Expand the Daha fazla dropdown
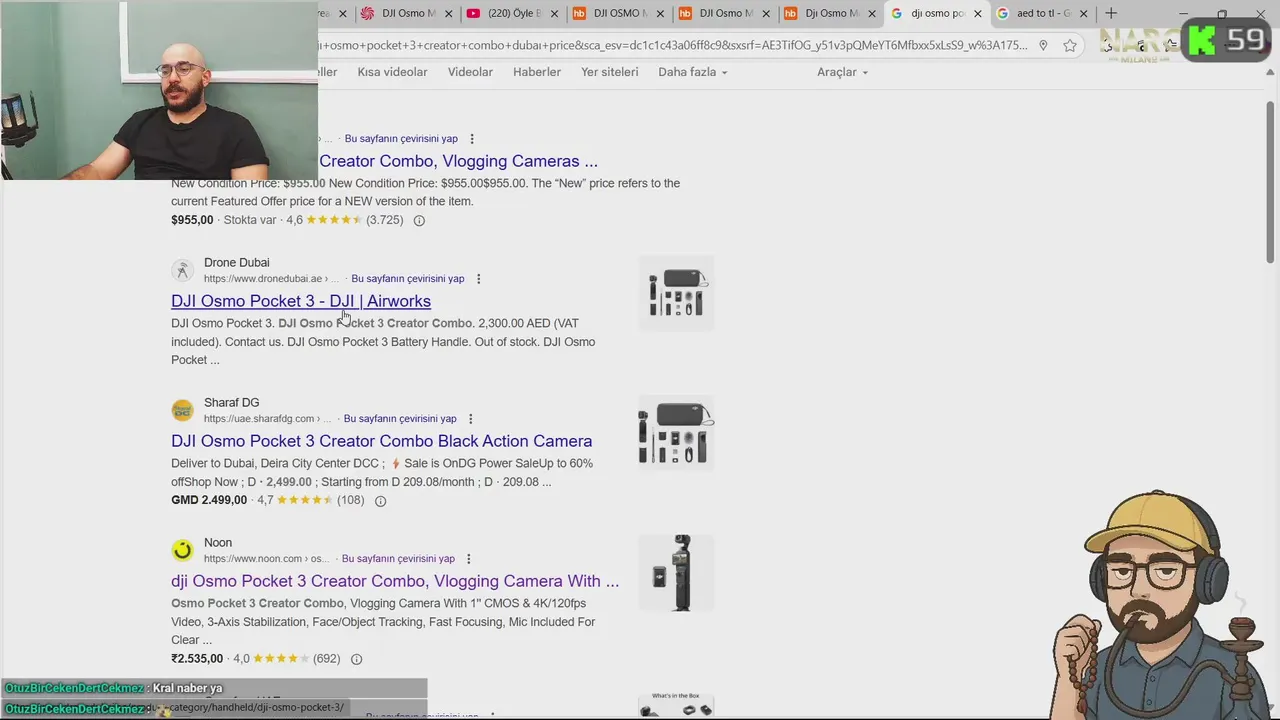Image resolution: width=1280 pixels, height=720 pixels. (692, 72)
